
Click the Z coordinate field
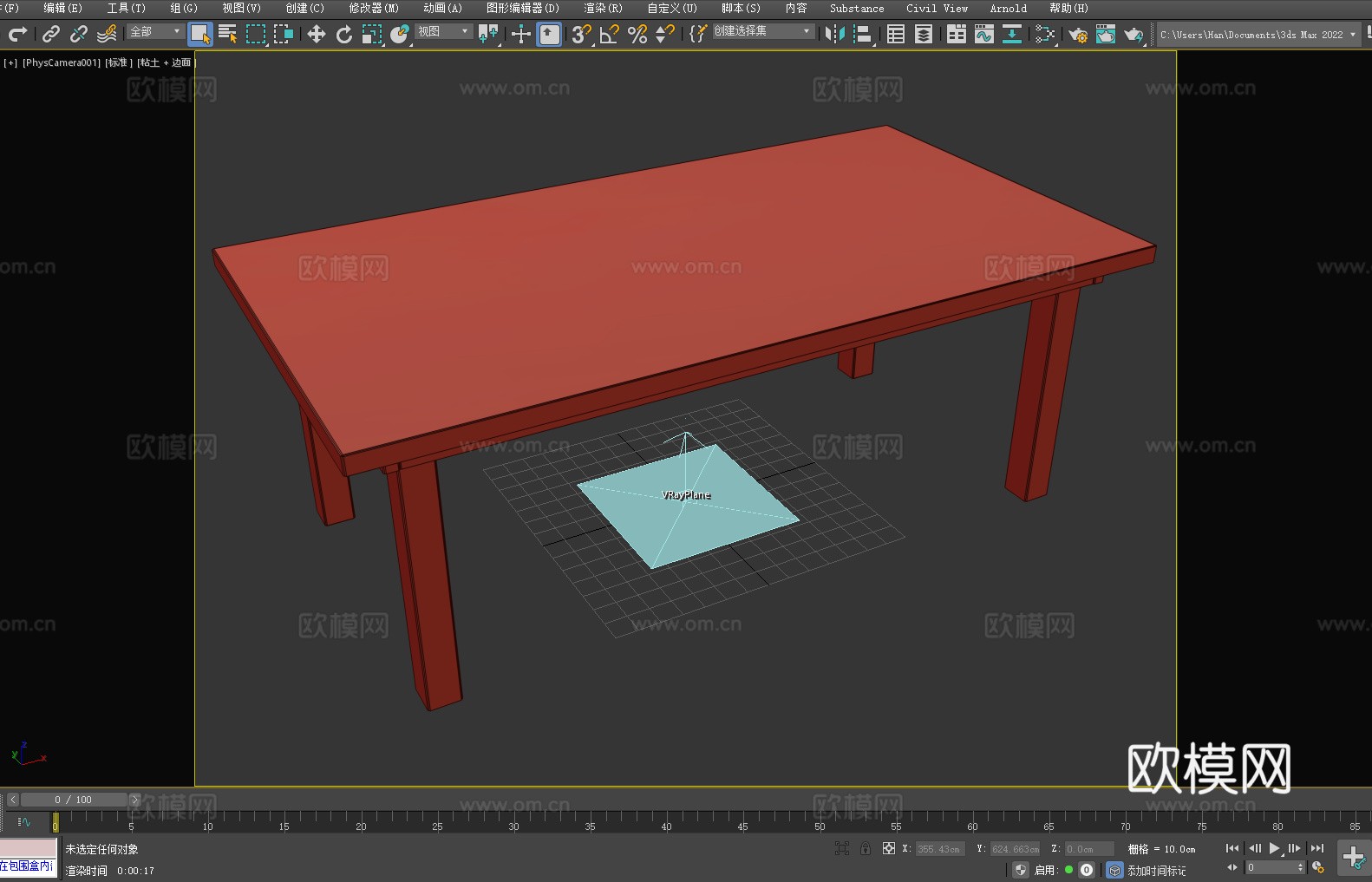(x=1089, y=849)
